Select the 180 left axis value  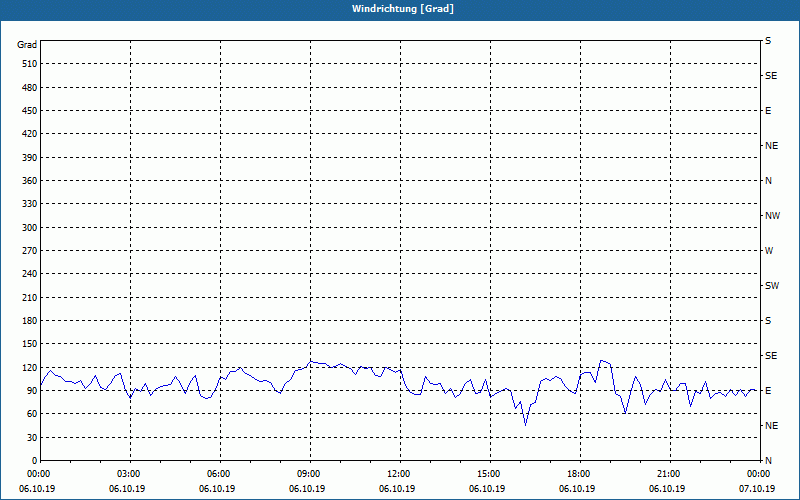(x=30, y=321)
